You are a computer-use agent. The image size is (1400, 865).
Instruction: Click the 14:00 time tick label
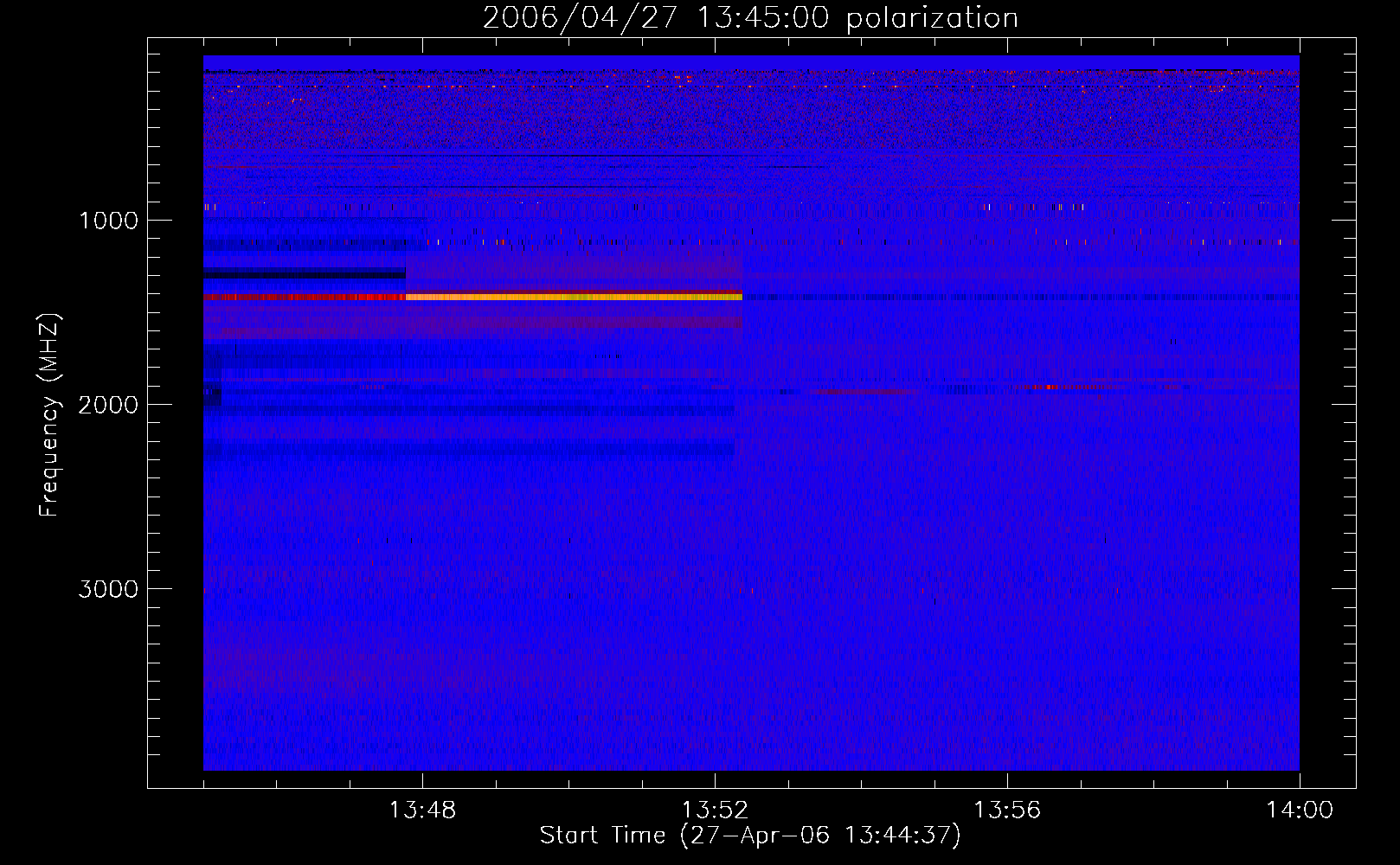click(x=1300, y=811)
